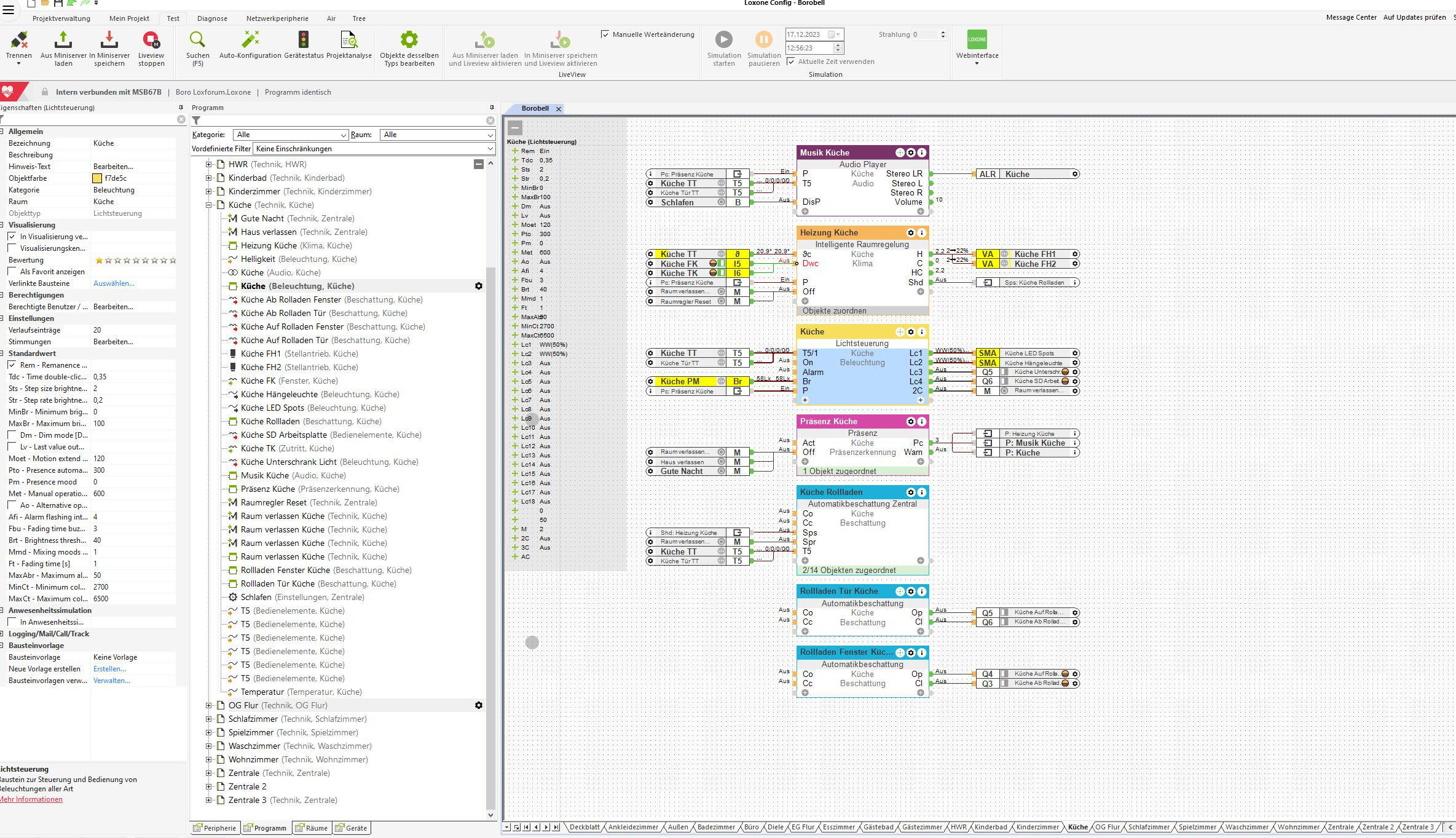
Task: Open the Loxone Webinterface button
Action: coord(977,40)
